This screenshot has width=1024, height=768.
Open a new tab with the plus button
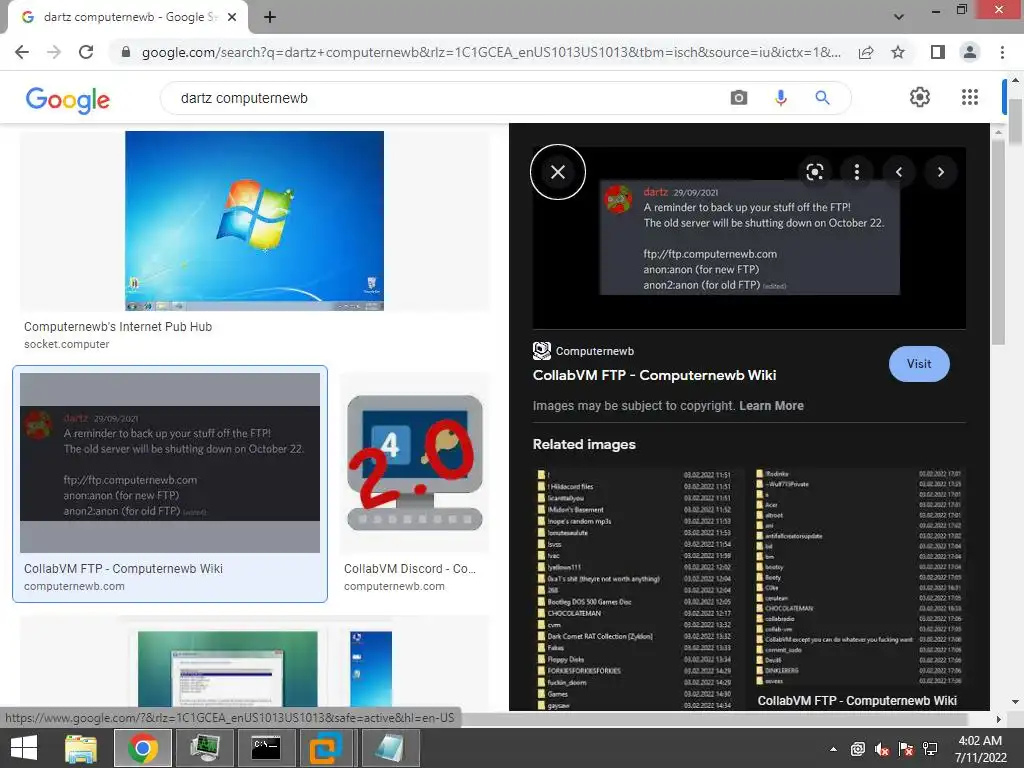coord(270,18)
